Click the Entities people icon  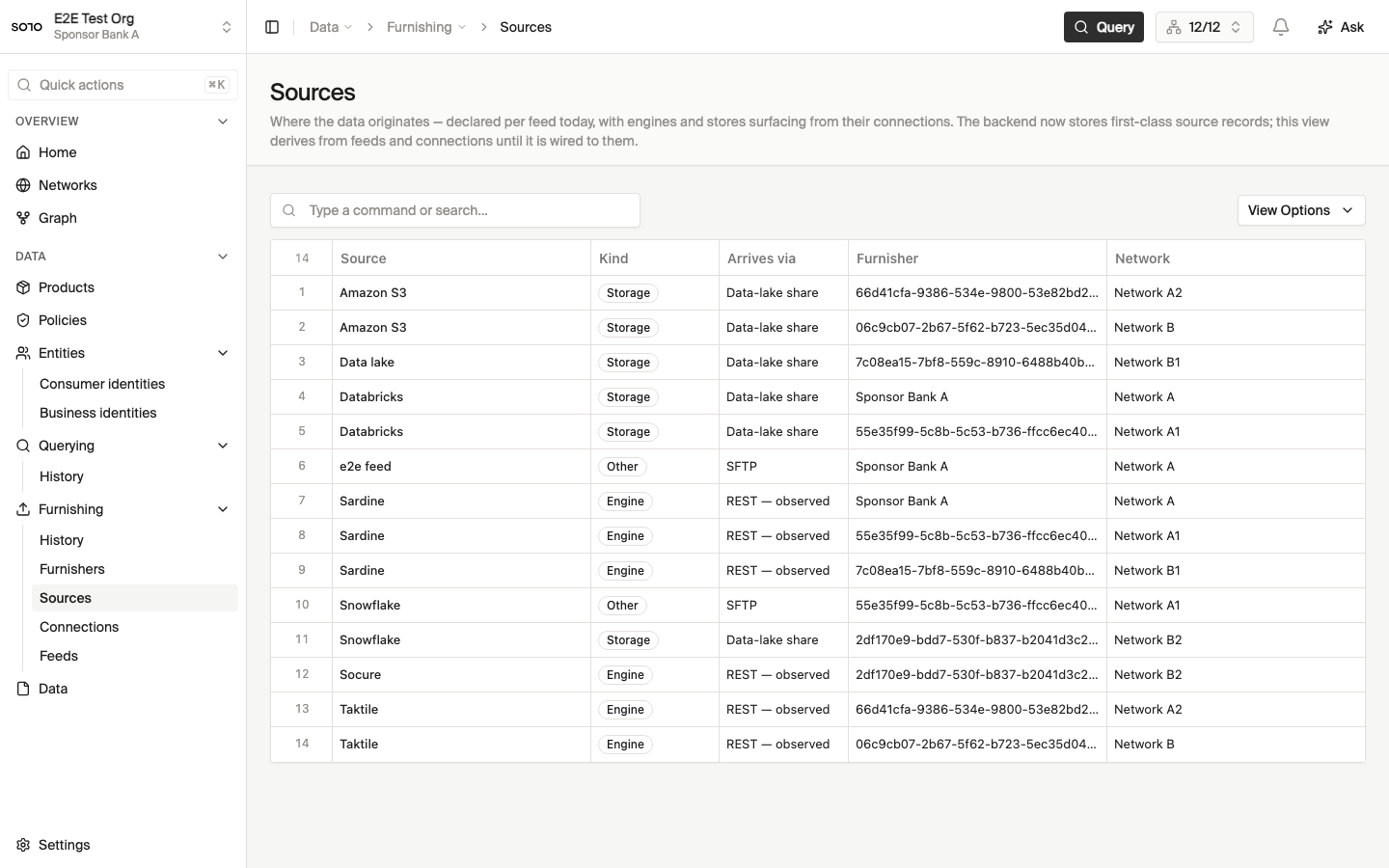point(23,353)
